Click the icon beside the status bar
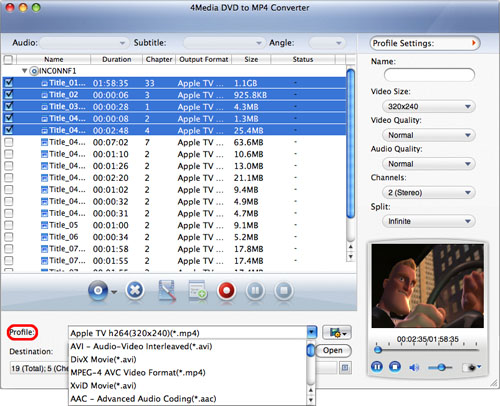Viewport: 500px width, 406px height. [x=345, y=368]
